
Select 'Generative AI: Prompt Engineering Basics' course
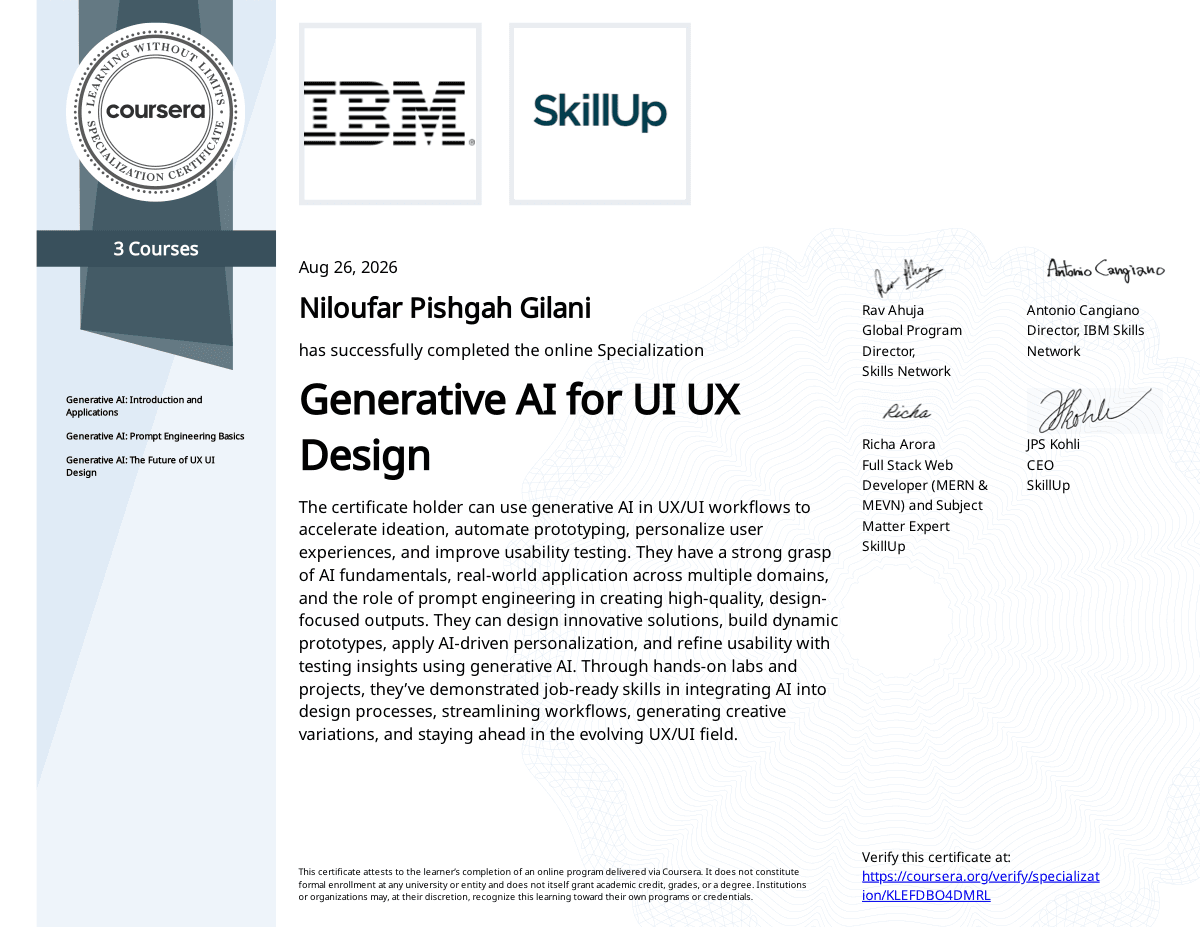tap(155, 436)
